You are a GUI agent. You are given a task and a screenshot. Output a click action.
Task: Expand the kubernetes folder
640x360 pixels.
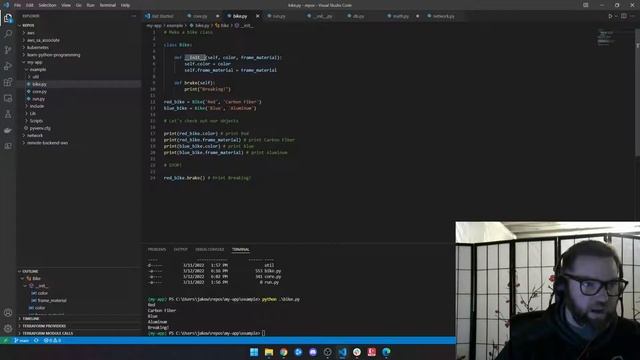(37, 47)
